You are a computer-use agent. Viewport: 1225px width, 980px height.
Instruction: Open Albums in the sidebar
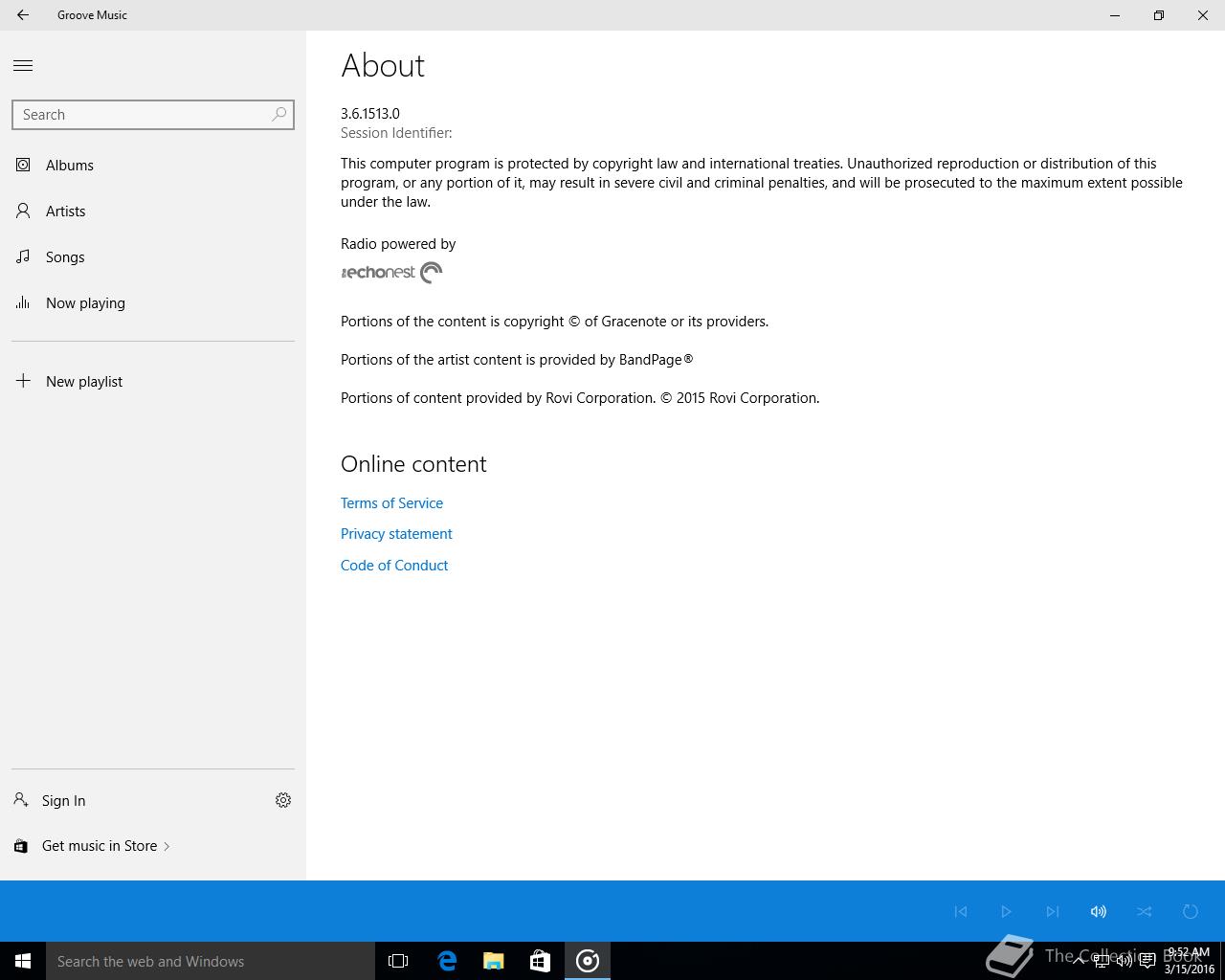[153, 165]
